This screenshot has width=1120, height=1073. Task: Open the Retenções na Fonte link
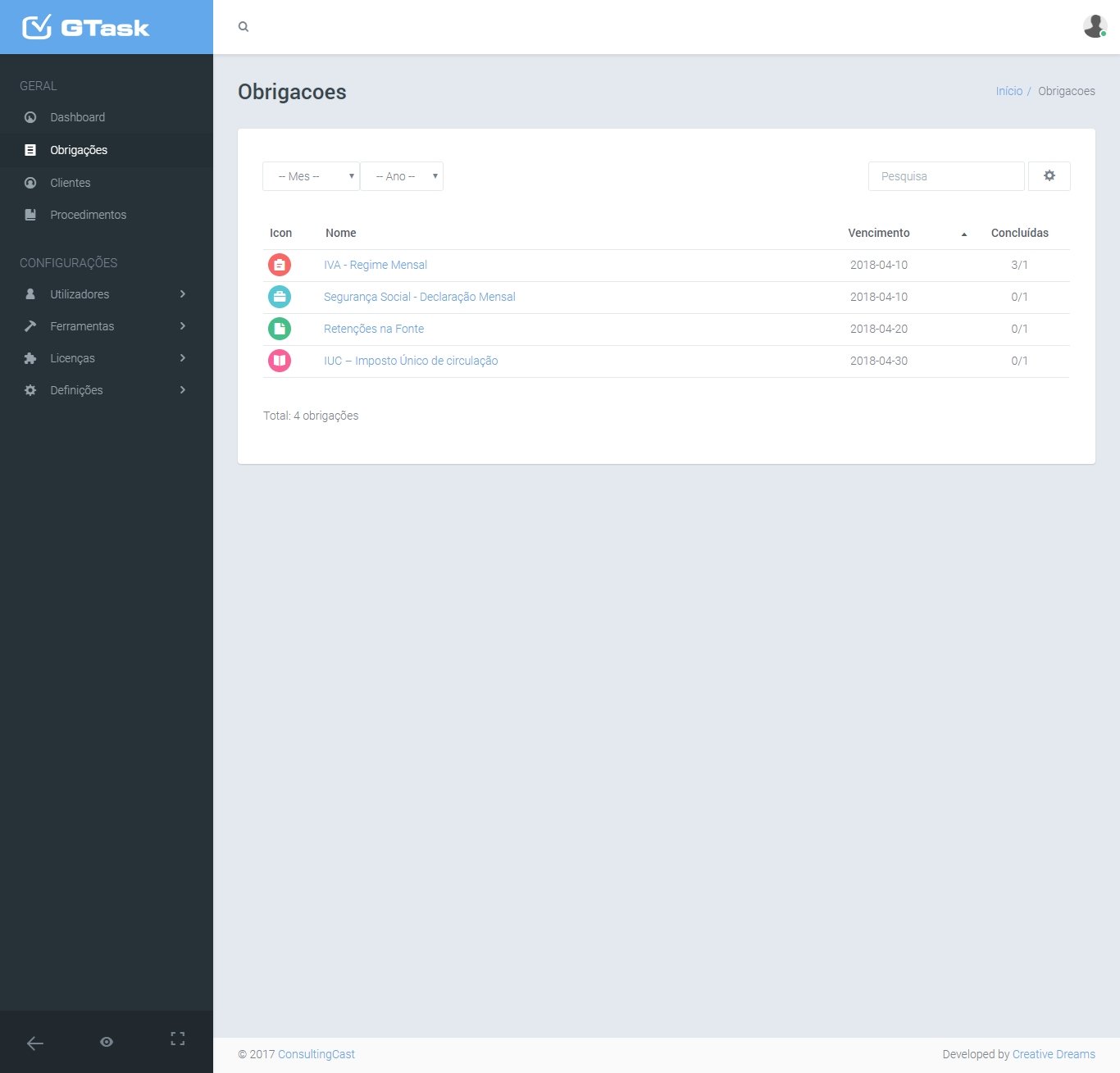click(x=374, y=329)
